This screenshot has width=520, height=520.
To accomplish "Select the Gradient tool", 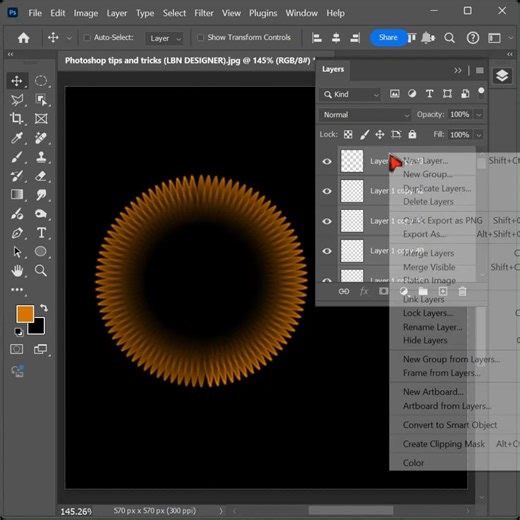I will [x=17, y=194].
